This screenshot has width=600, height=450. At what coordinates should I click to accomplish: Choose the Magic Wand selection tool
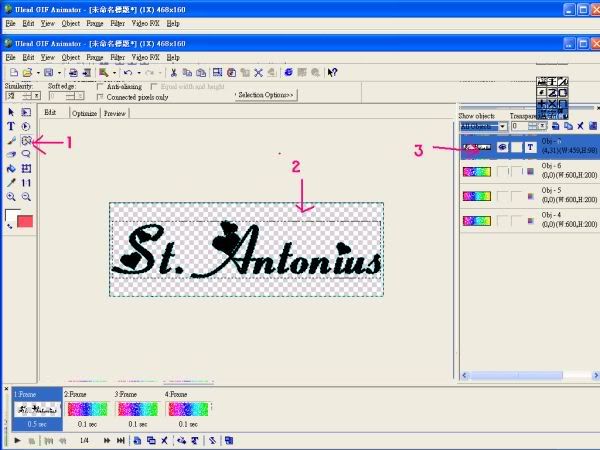click(25, 141)
